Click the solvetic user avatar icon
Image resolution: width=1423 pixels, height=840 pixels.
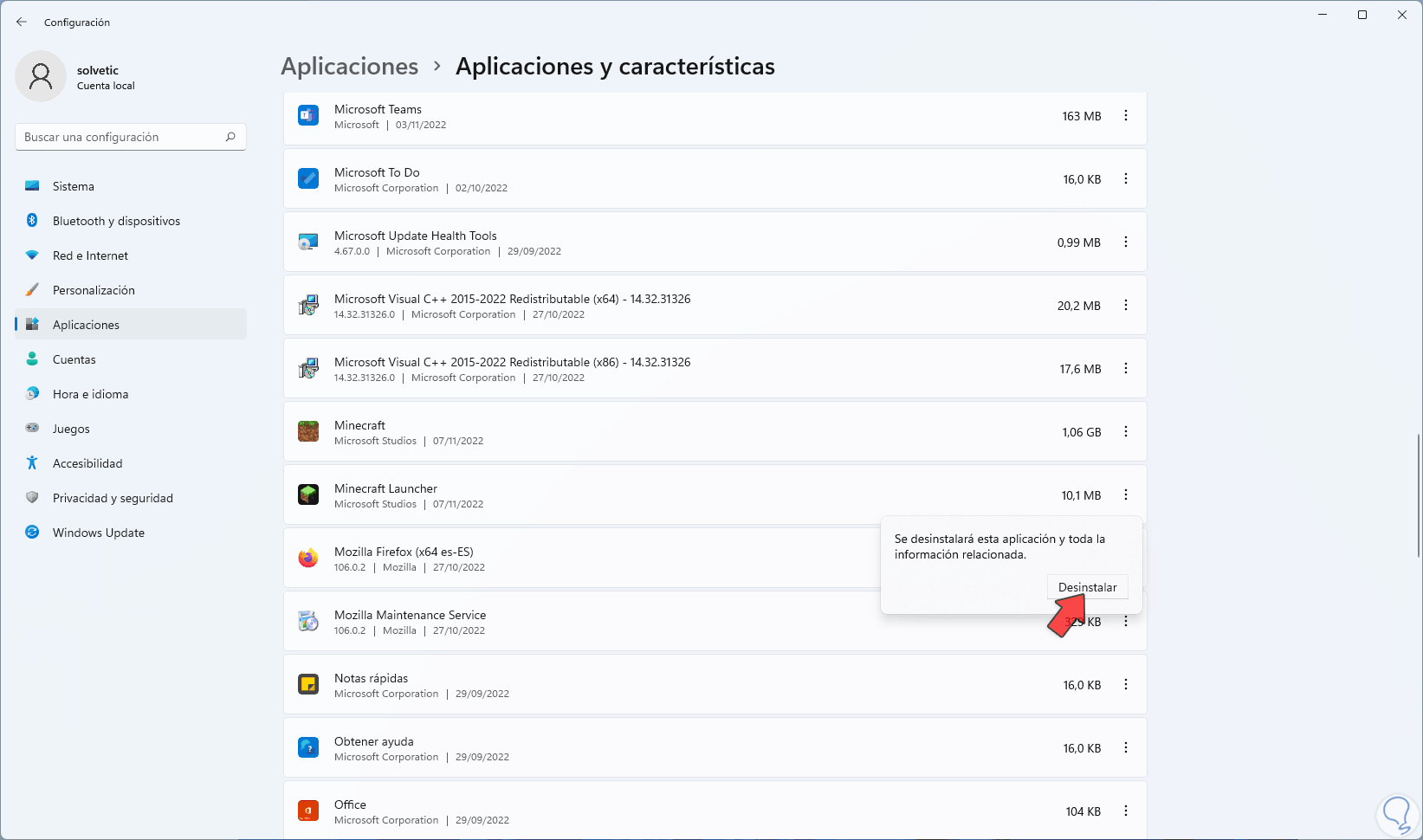pyautogui.click(x=41, y=76)
